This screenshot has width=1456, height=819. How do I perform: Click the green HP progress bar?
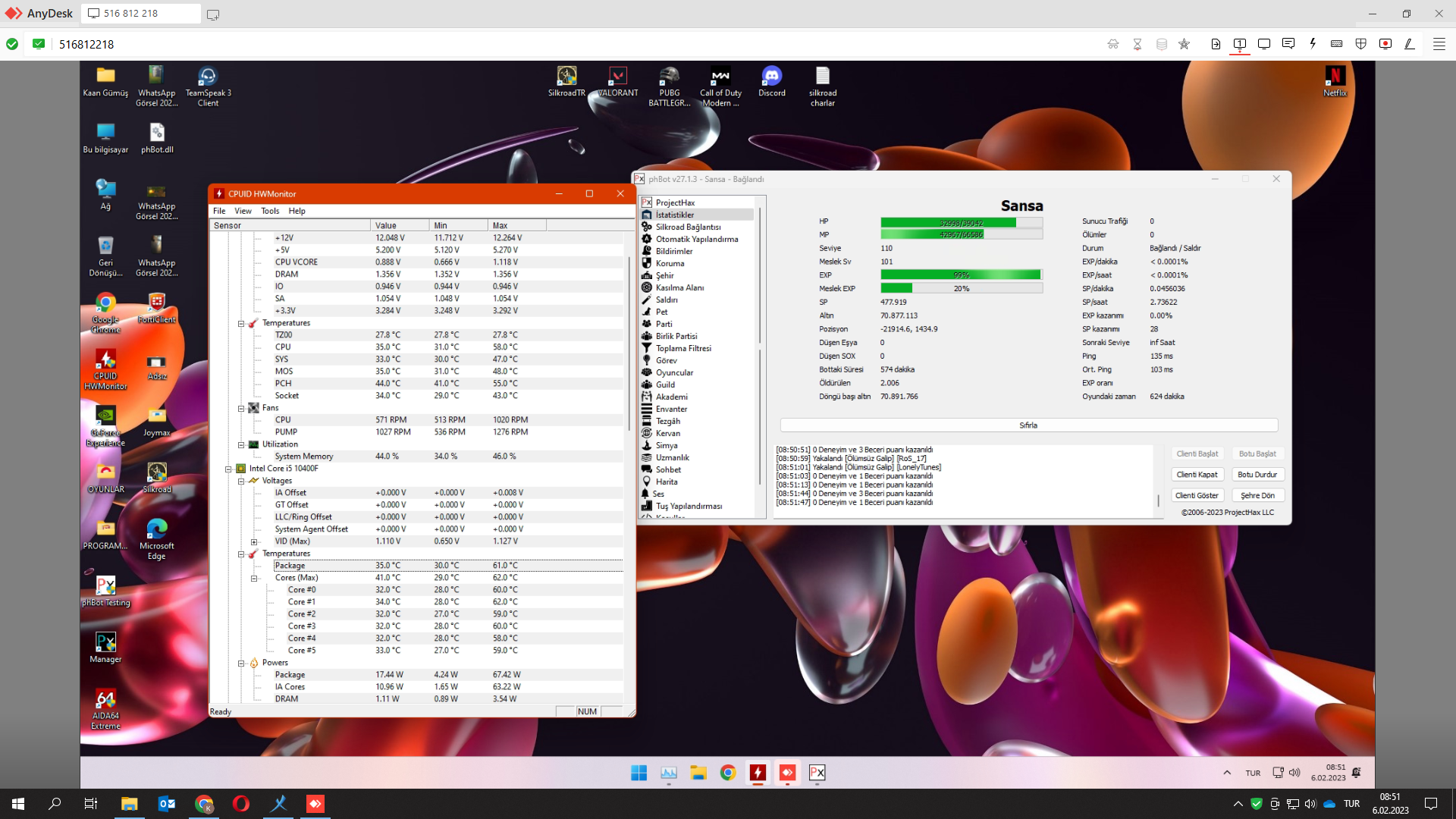tap(961, 223)
